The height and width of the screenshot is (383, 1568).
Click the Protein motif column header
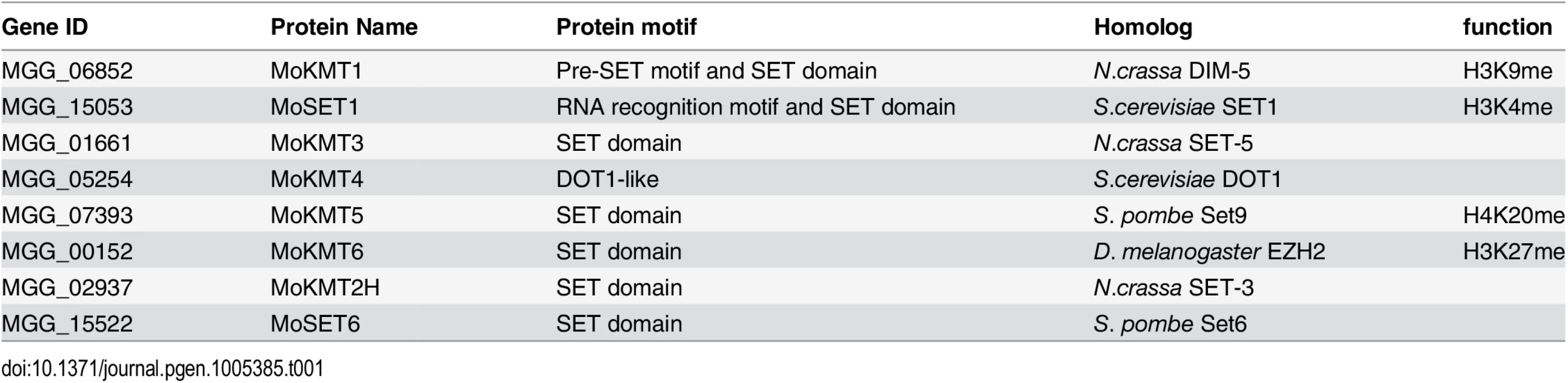[x=626, y=27]
